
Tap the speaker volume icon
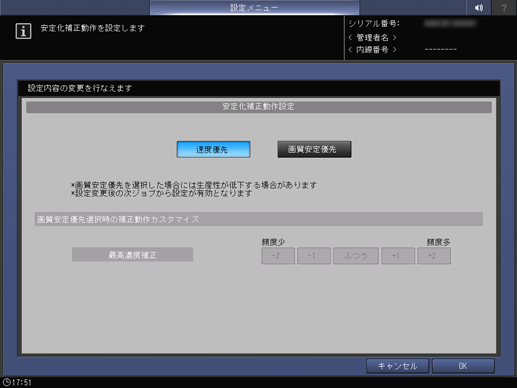(x=478, y=7)
